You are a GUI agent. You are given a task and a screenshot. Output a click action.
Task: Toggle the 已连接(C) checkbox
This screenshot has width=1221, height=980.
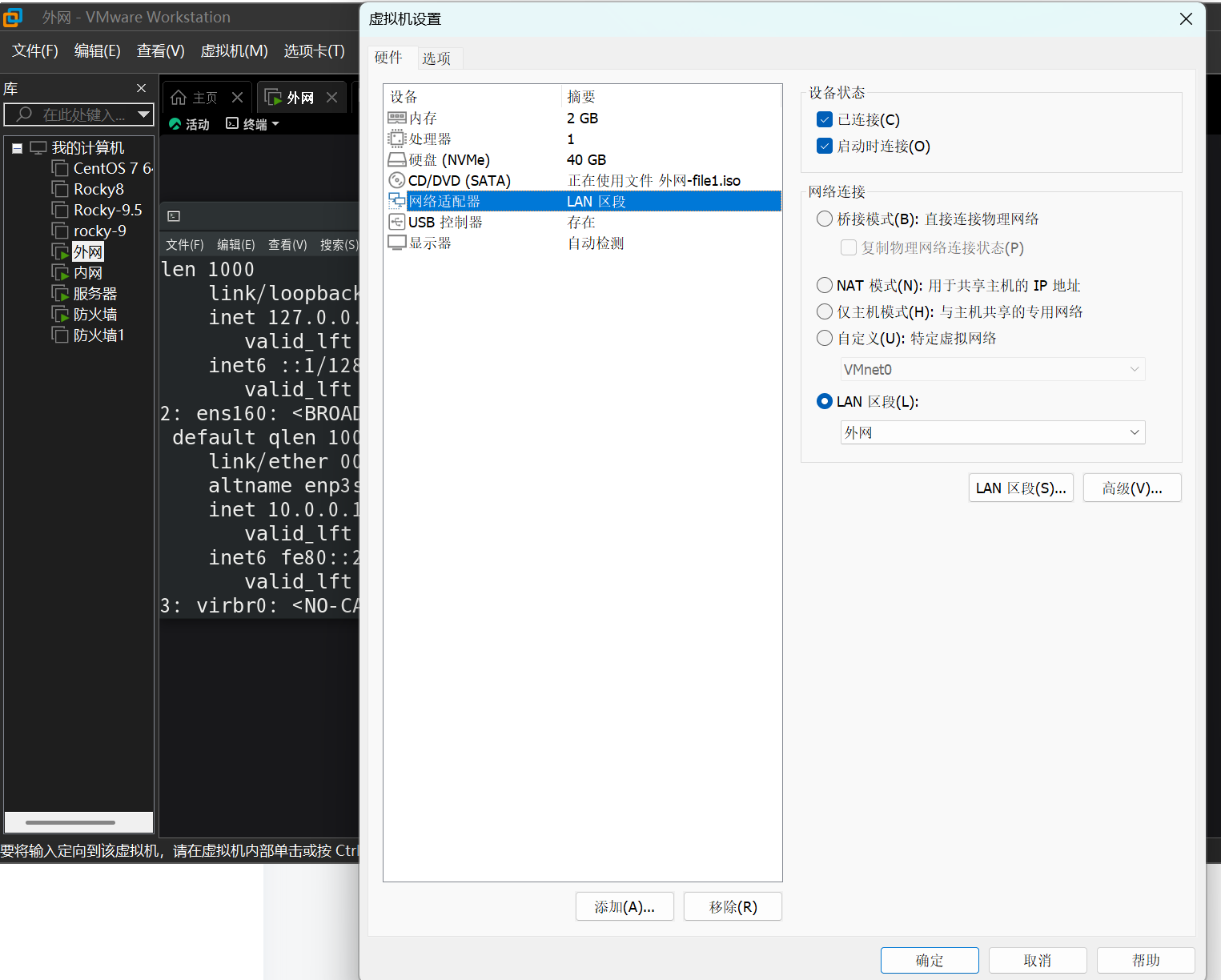(825, 119)
